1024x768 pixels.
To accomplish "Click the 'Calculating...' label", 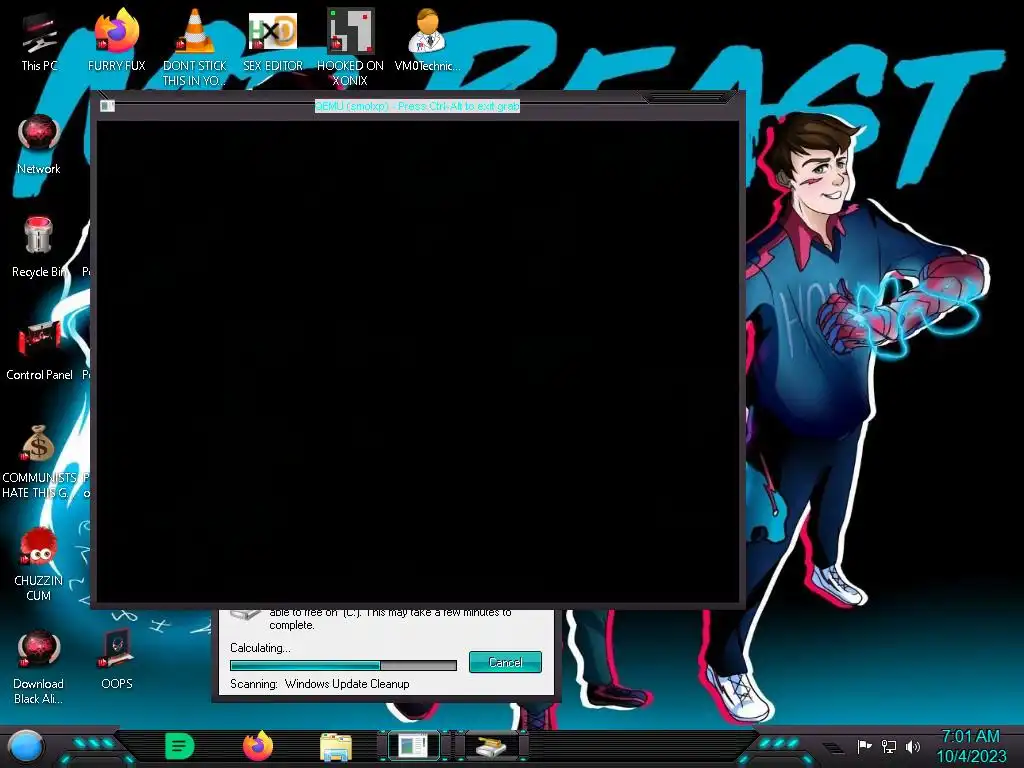I will (260, 648).
